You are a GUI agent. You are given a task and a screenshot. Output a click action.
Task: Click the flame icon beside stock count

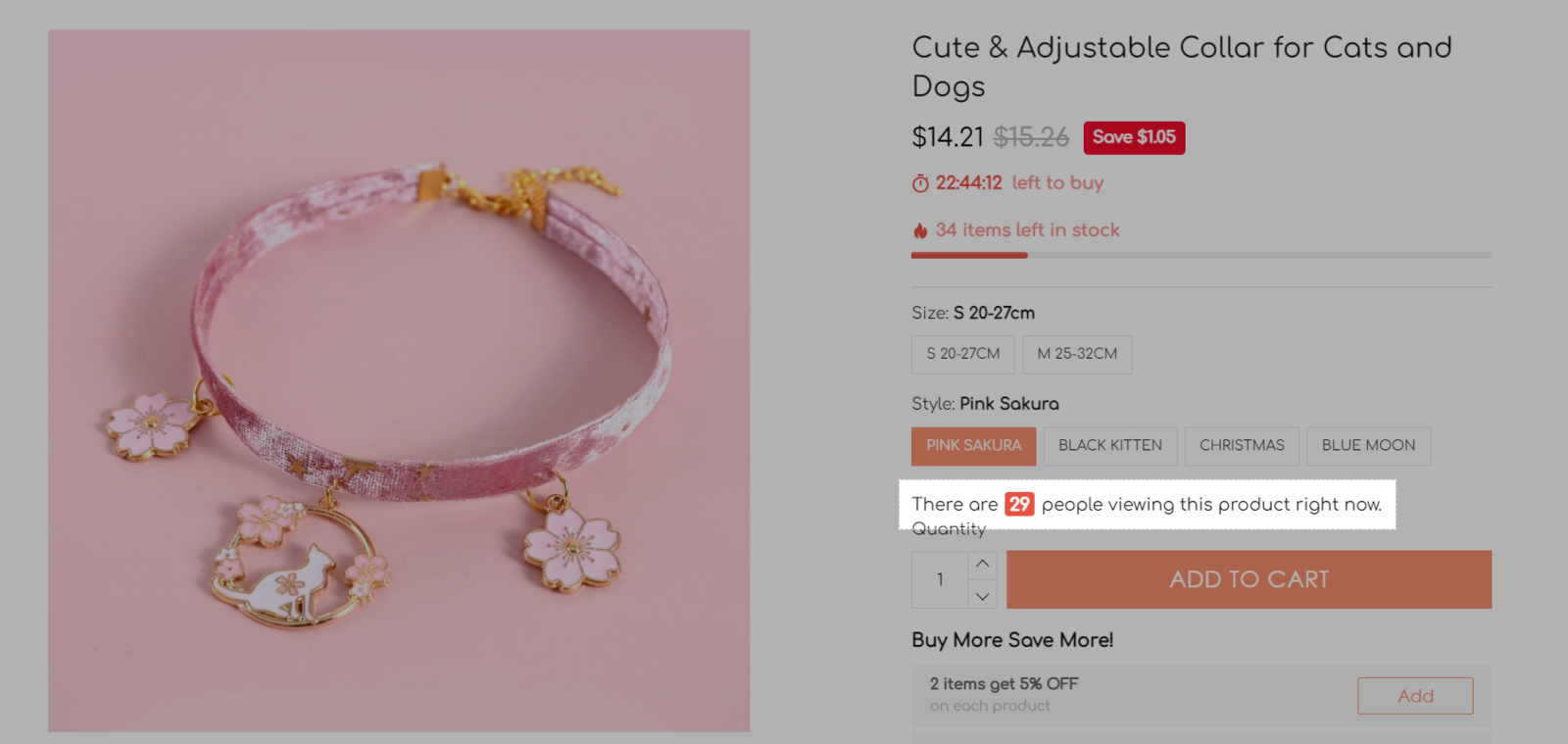(x=920, y=230)
